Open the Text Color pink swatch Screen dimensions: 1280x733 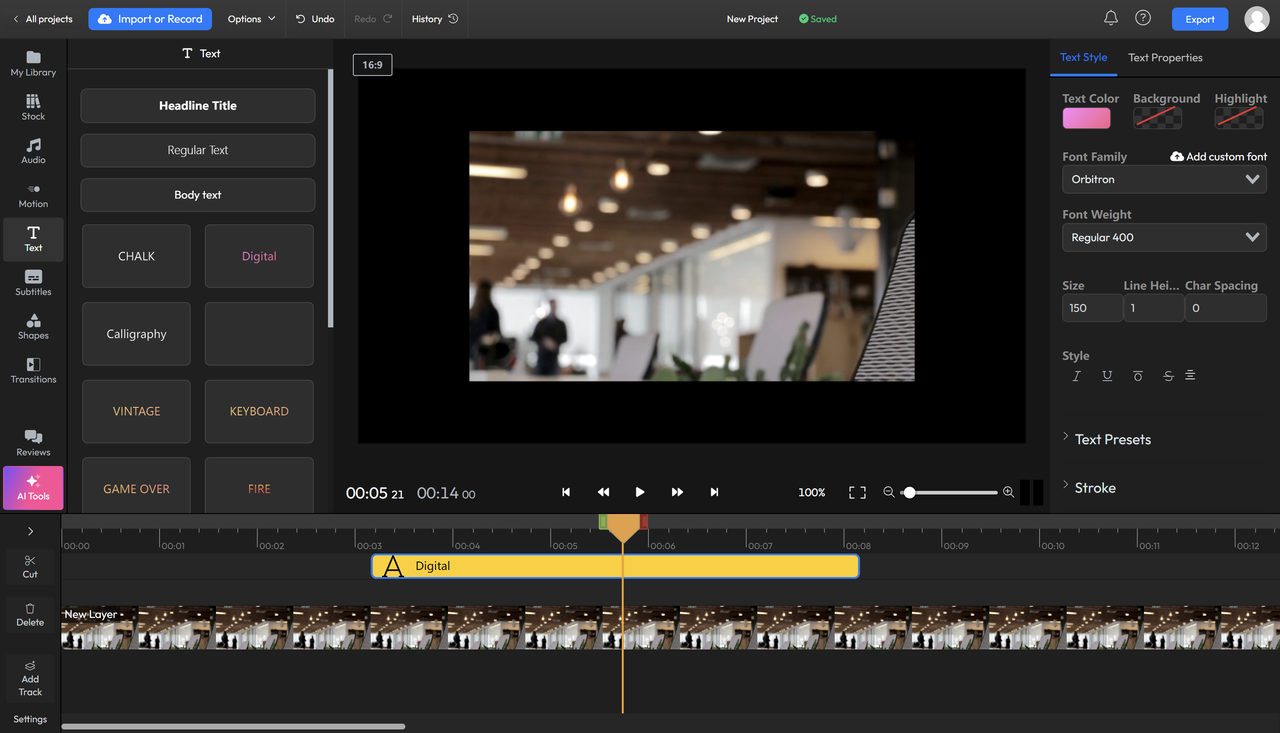1086,118
